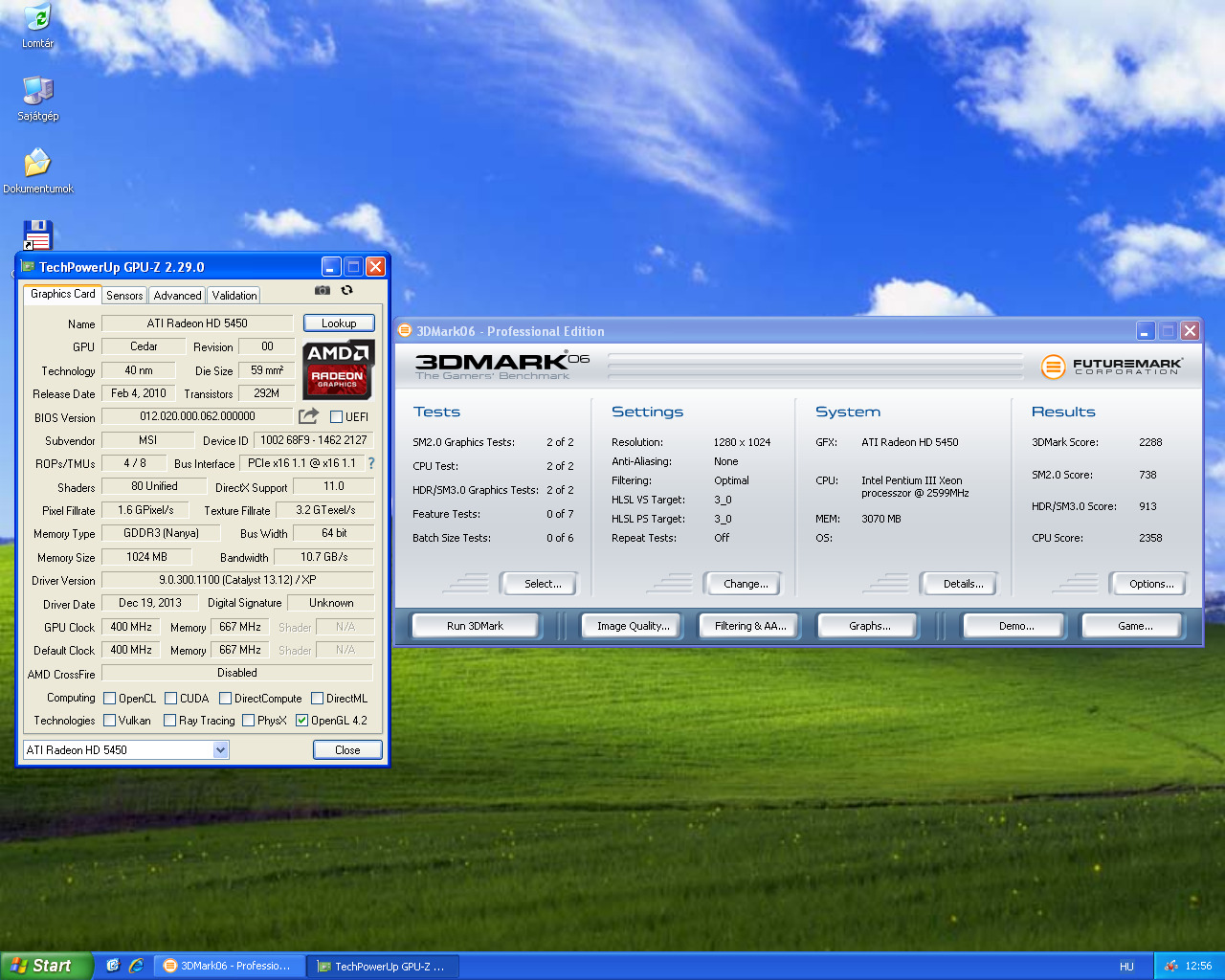Toggle the OpenGL 4.2 checkbox
Screen dimensions: 1225x980
[x=301, y=721]
